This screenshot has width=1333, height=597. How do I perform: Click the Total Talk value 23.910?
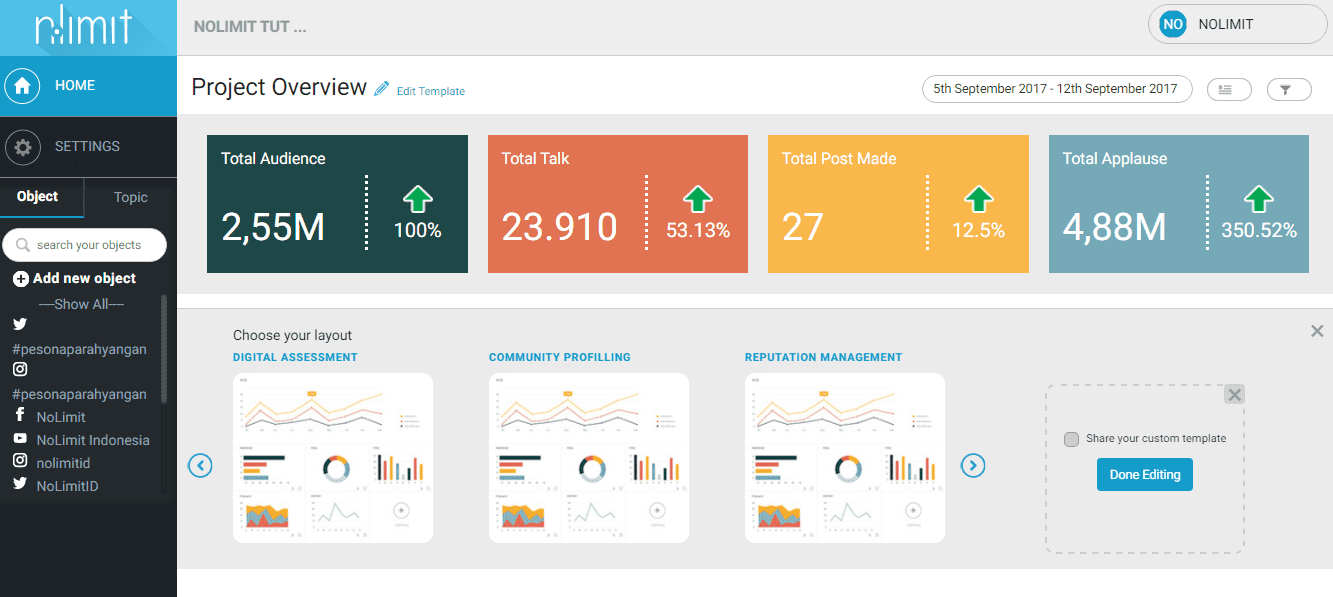pos(560,228)
